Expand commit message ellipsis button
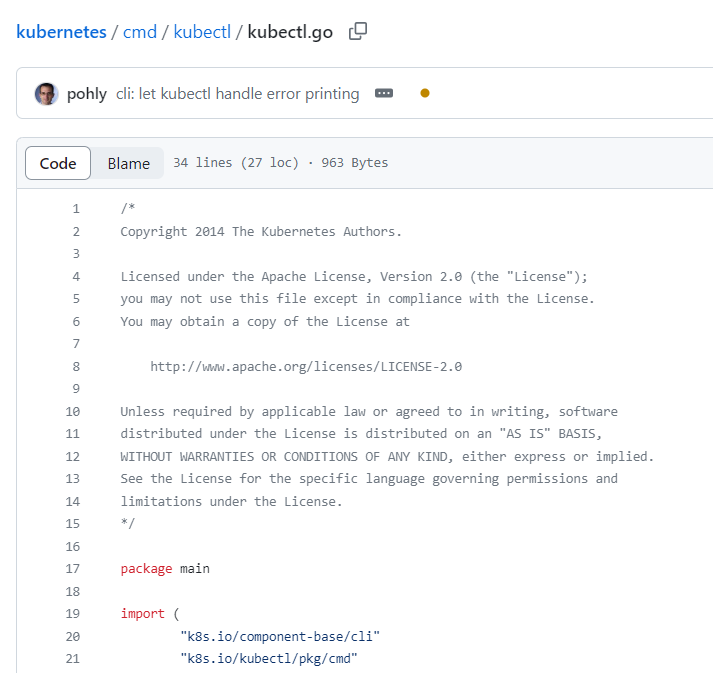 384,93
